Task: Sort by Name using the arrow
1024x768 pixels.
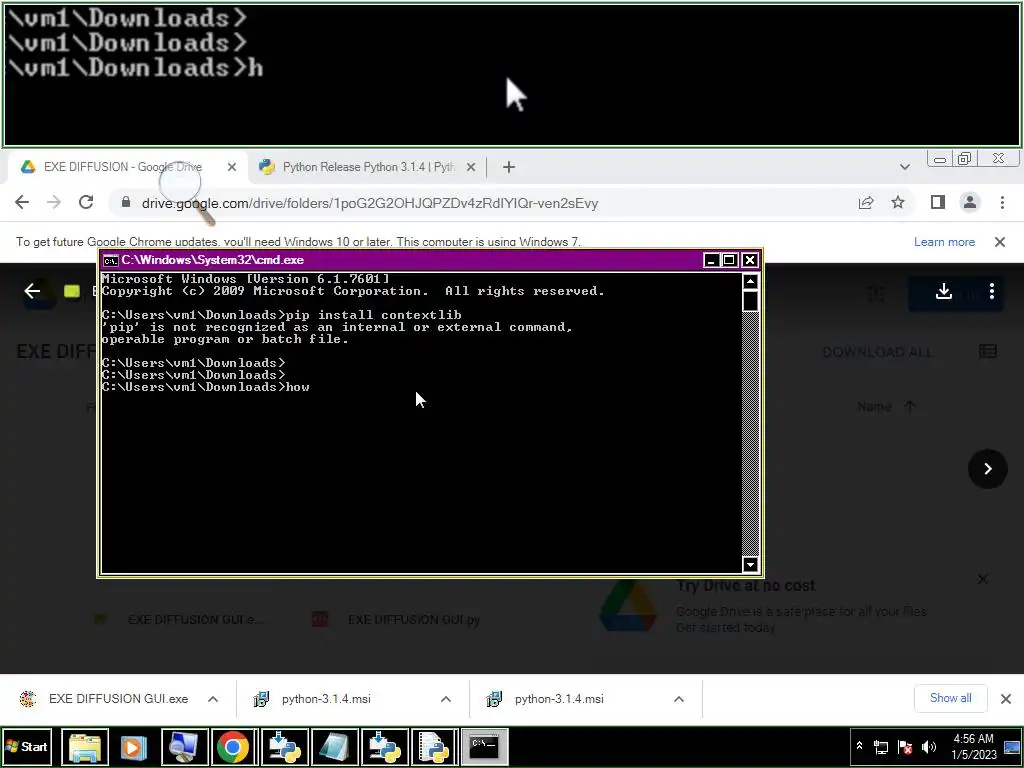Action: [910, 407]
